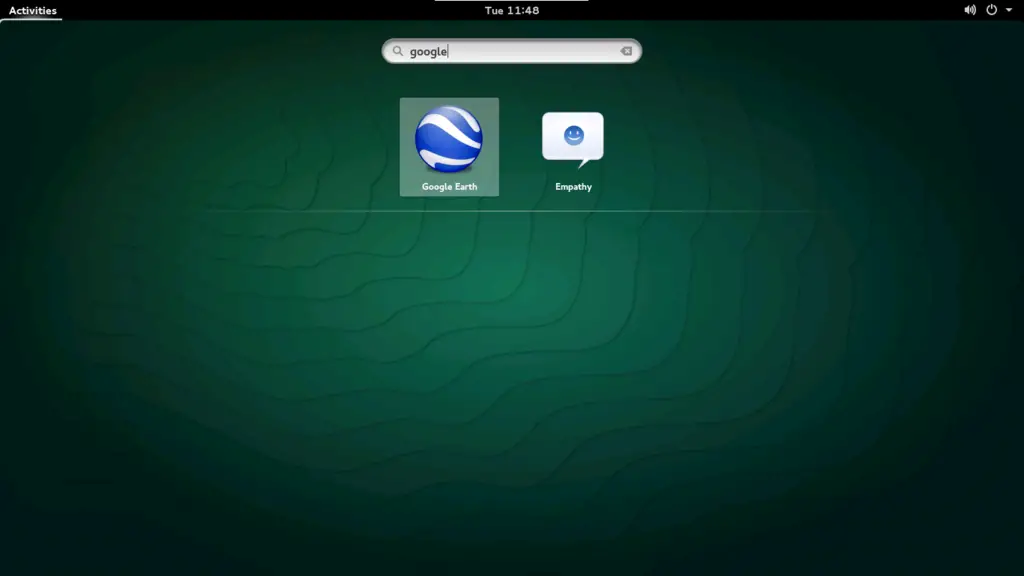The width and height of the screenshot is (1024, 576).
Task: Click the Activities button
Action: pos(33,10)
